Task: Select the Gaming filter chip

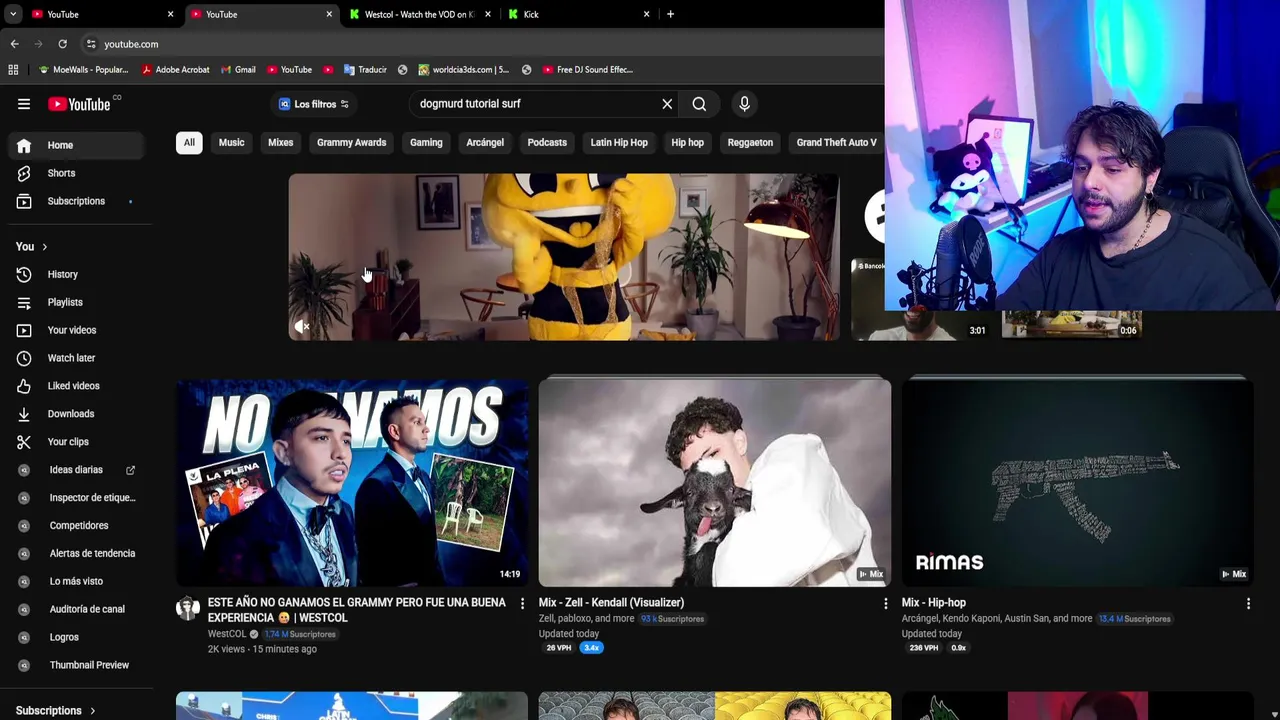Action: click(426, 142)
